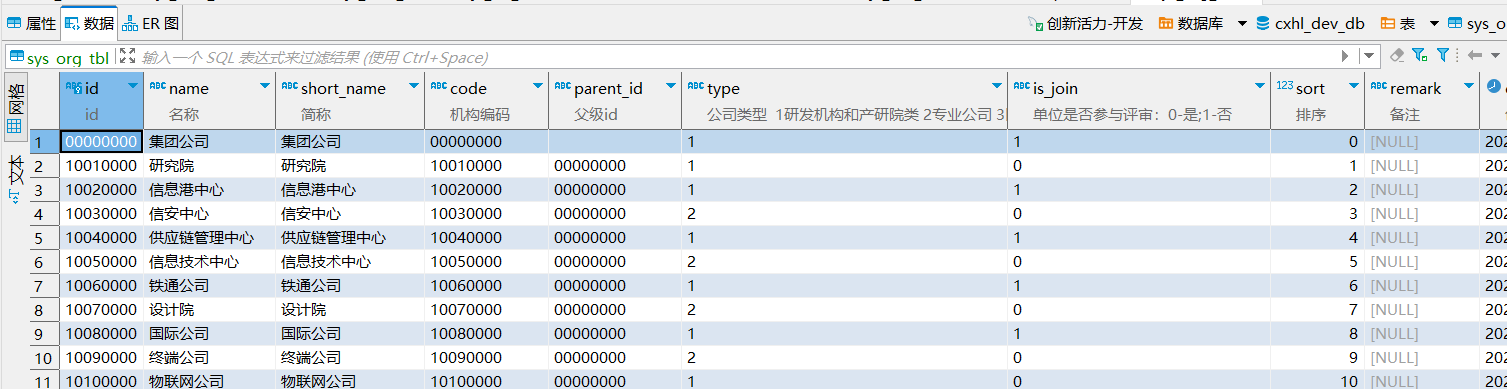The width and height of the screenshot is (1507, 389).
Task: Select the name cell 终端公司
Action: 209,358
